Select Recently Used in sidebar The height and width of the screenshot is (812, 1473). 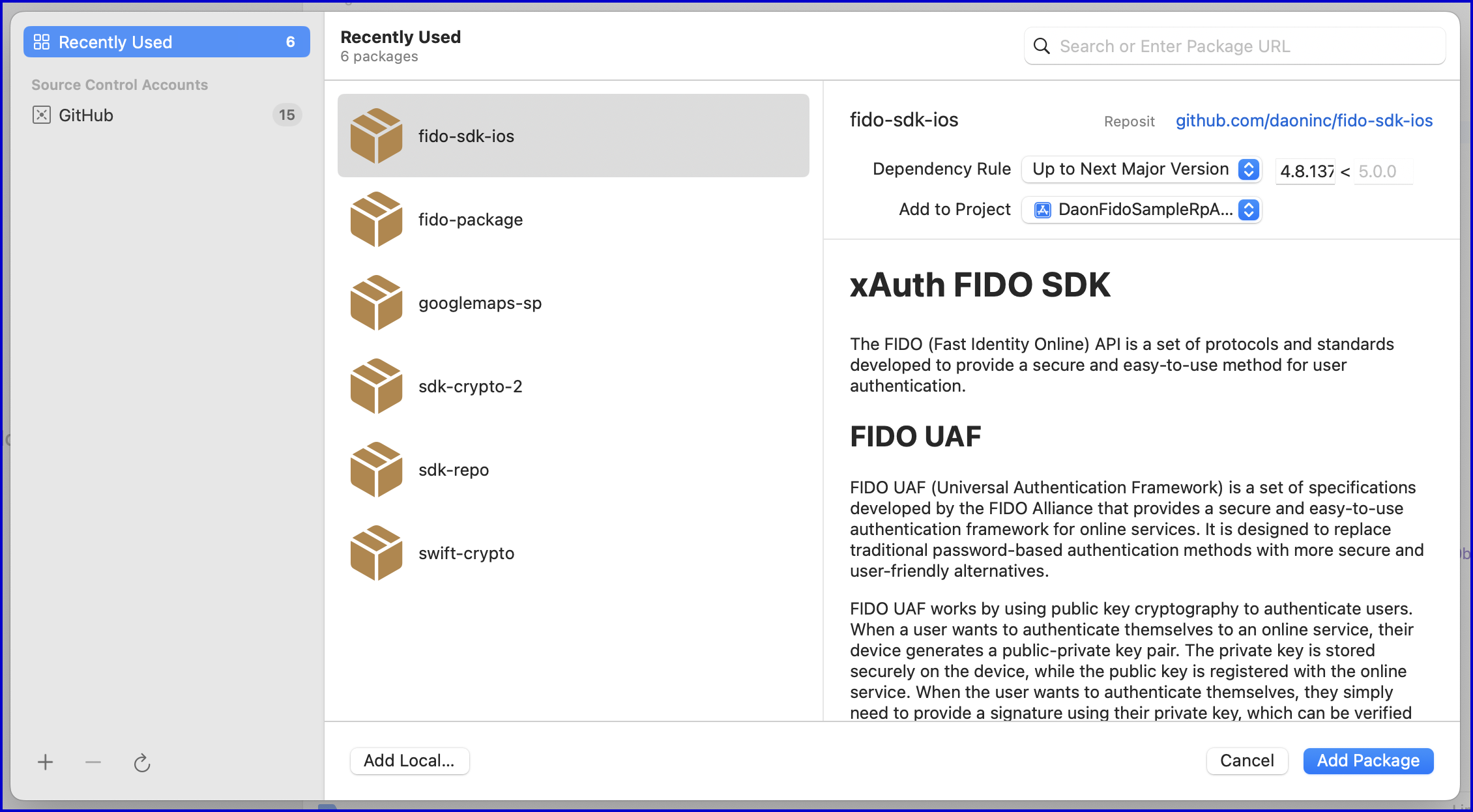click(x=166, y=42)
